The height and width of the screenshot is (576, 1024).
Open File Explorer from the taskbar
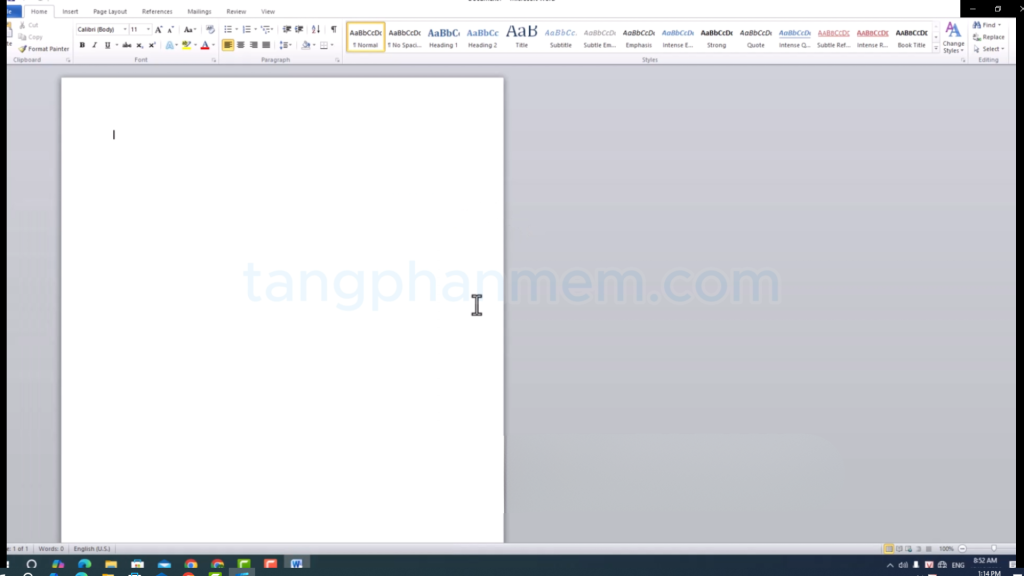111,564
